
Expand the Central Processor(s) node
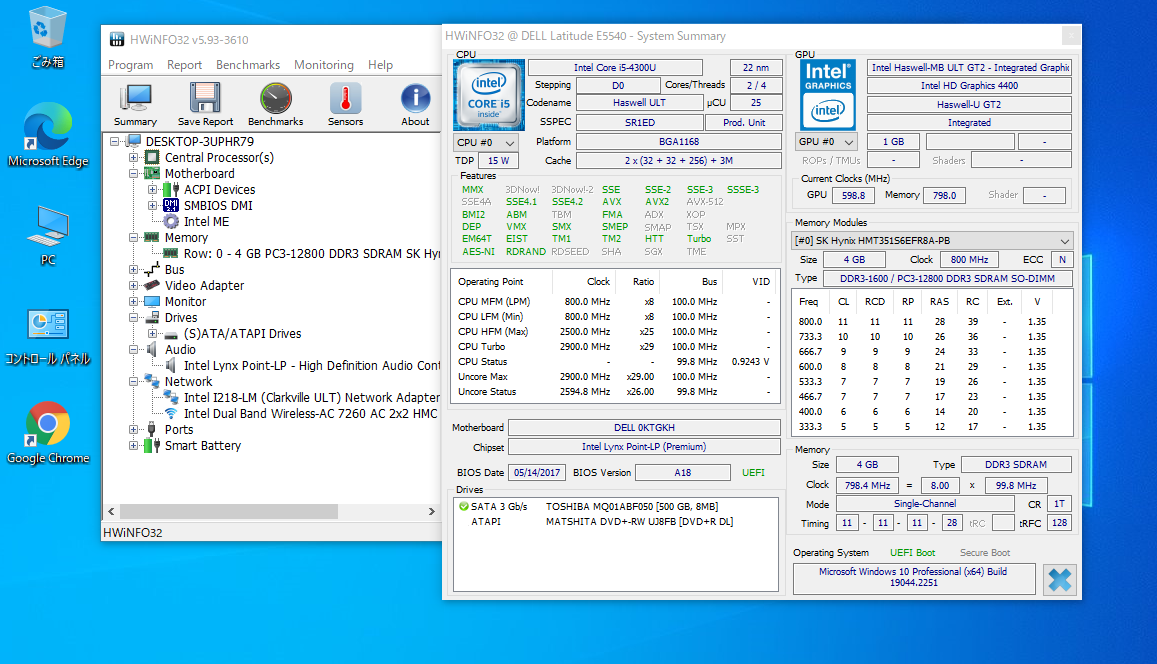pyautogui.click(x=134, y=158)
